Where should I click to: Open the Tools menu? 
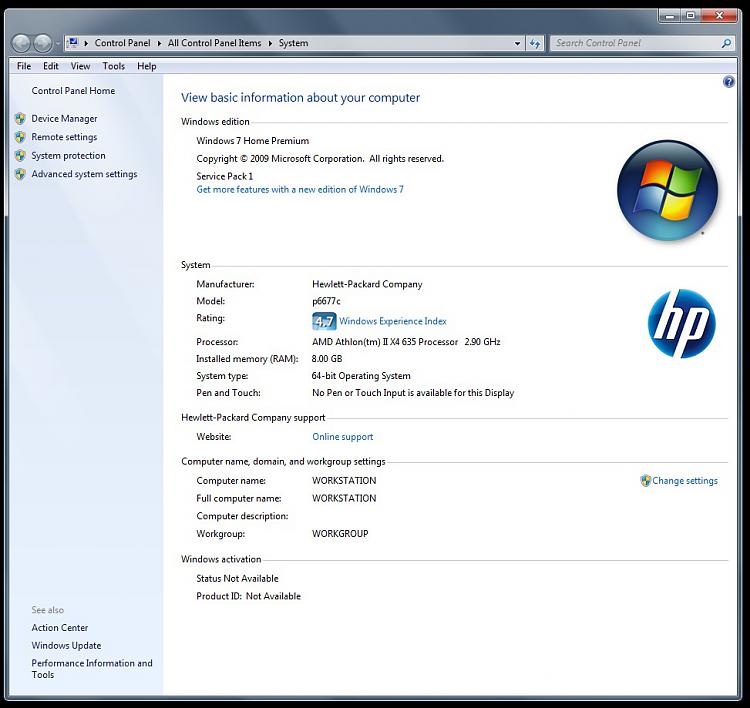(x=113, y=66)
